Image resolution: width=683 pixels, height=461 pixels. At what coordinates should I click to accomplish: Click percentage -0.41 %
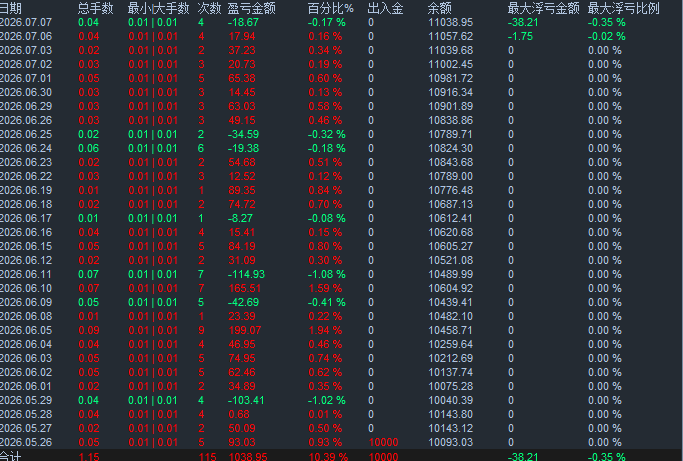[326, 302]
